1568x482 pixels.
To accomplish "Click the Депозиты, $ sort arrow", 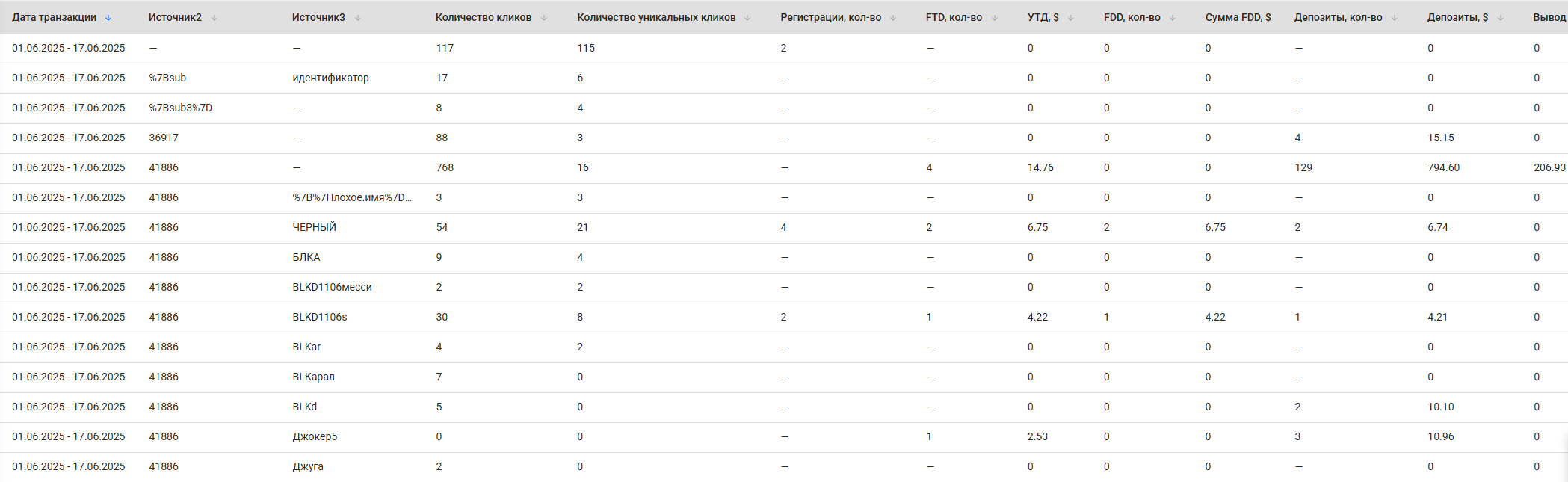I will (x=1501, y=18).
